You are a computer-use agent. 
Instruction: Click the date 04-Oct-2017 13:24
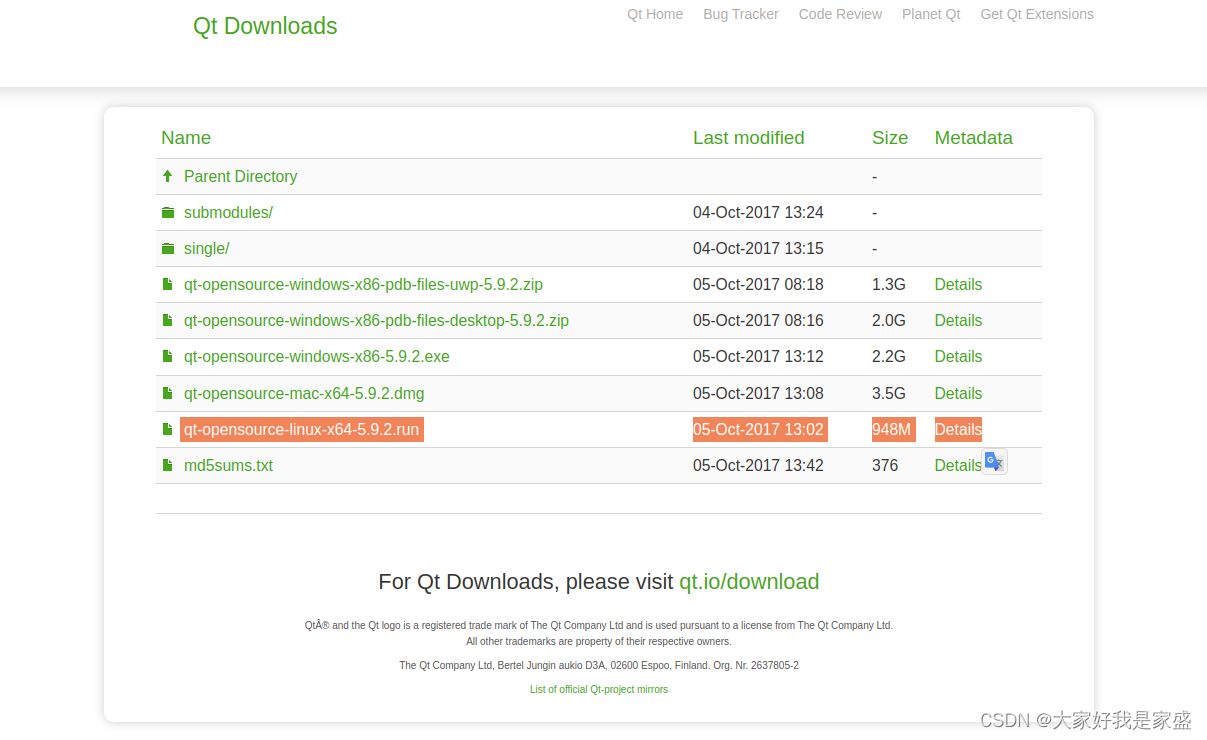click(x=758, y=212)
